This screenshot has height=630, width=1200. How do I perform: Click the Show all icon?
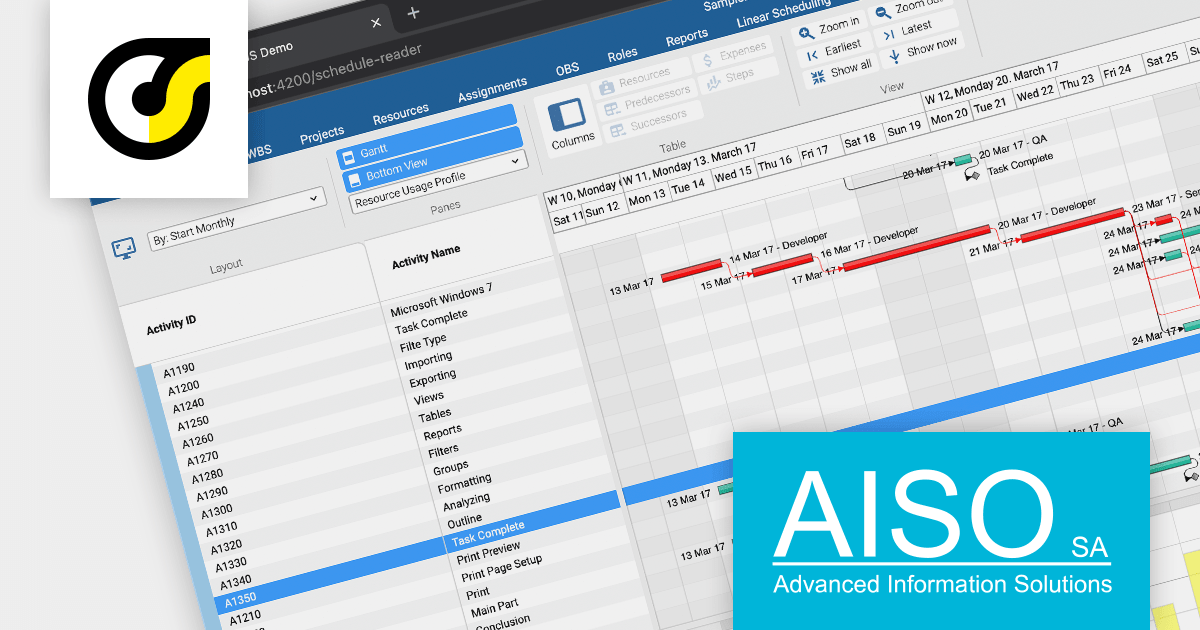817,76
